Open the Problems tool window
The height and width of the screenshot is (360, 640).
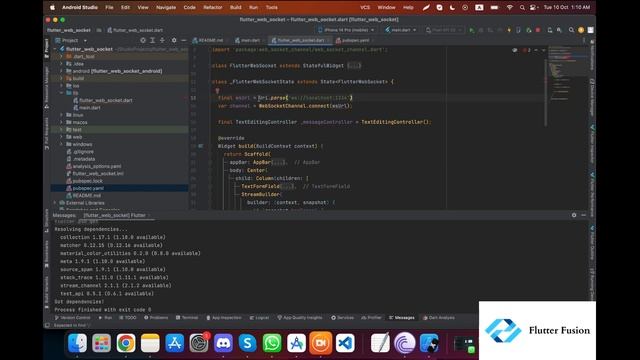click(156, 318)
